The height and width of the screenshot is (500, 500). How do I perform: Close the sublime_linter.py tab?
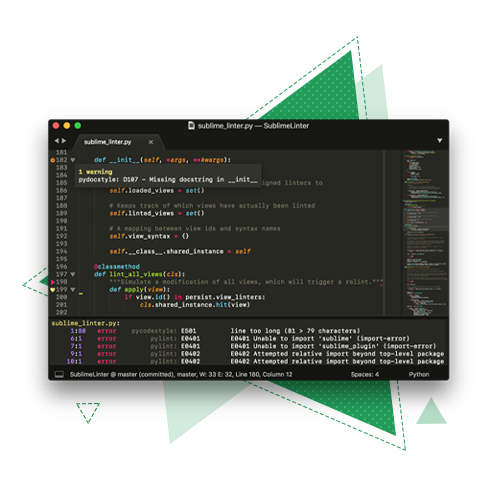[151, 142]
